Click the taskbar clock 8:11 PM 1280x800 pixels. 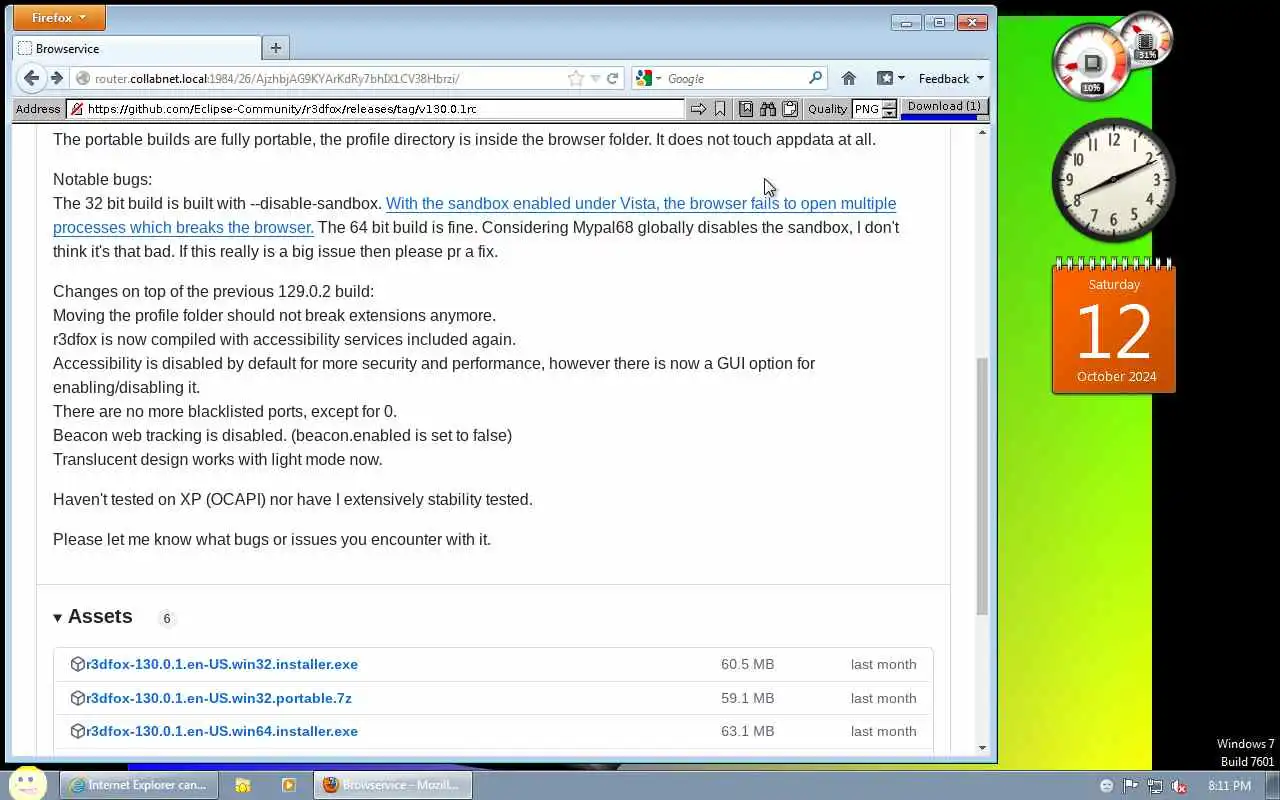click(x=1229, y=786)
